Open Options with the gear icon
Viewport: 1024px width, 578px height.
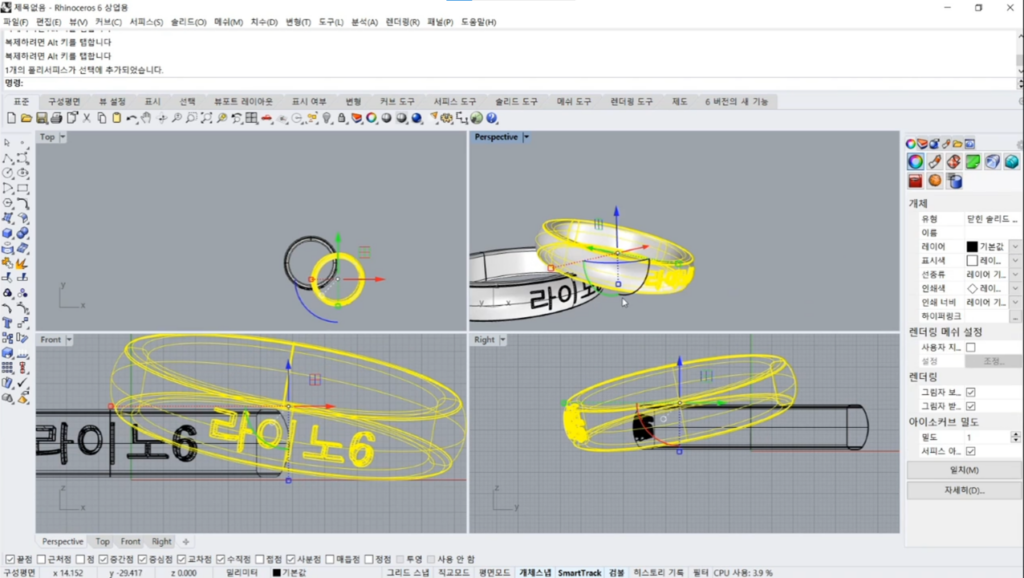pos(447,118)
